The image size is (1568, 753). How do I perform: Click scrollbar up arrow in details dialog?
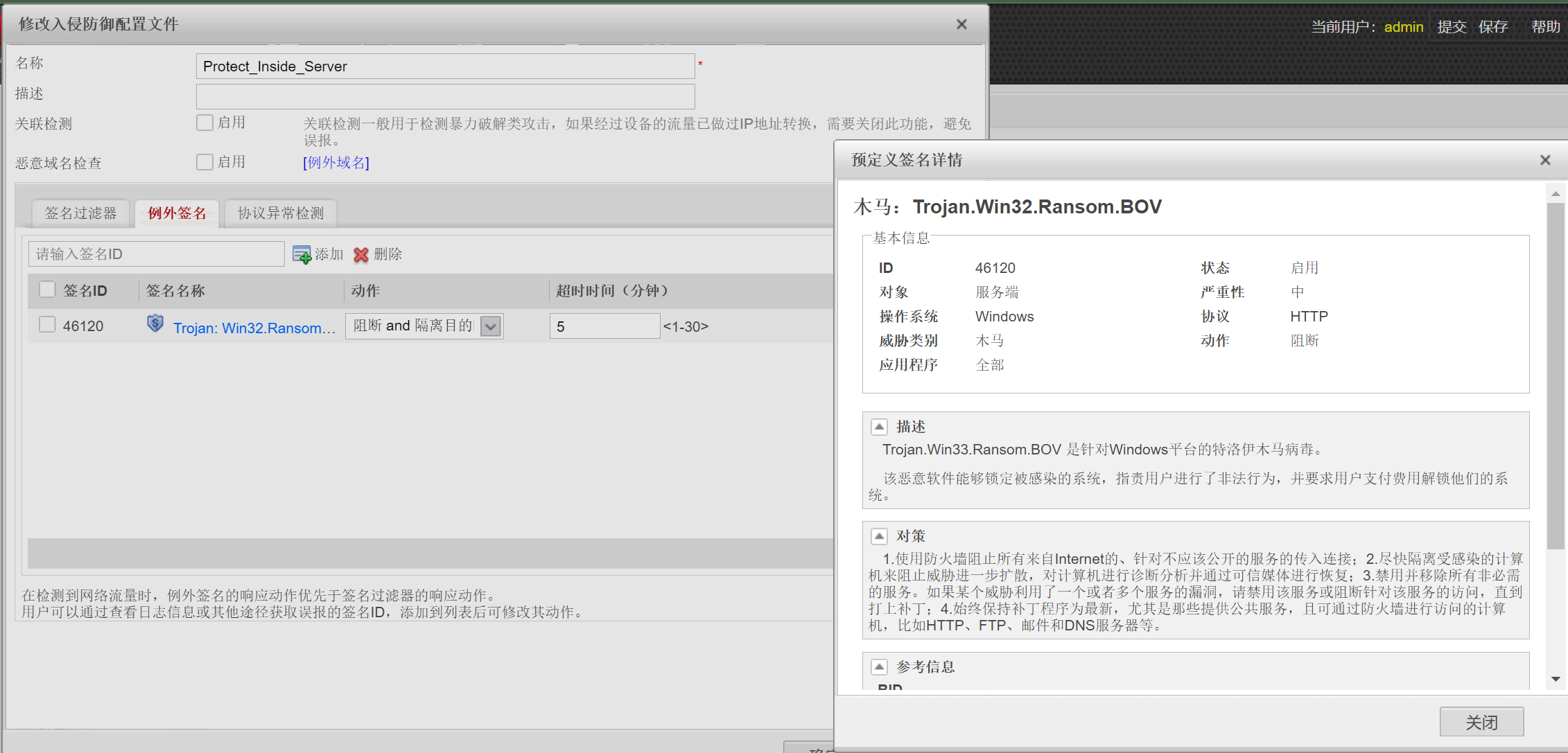click(1556, 193)
